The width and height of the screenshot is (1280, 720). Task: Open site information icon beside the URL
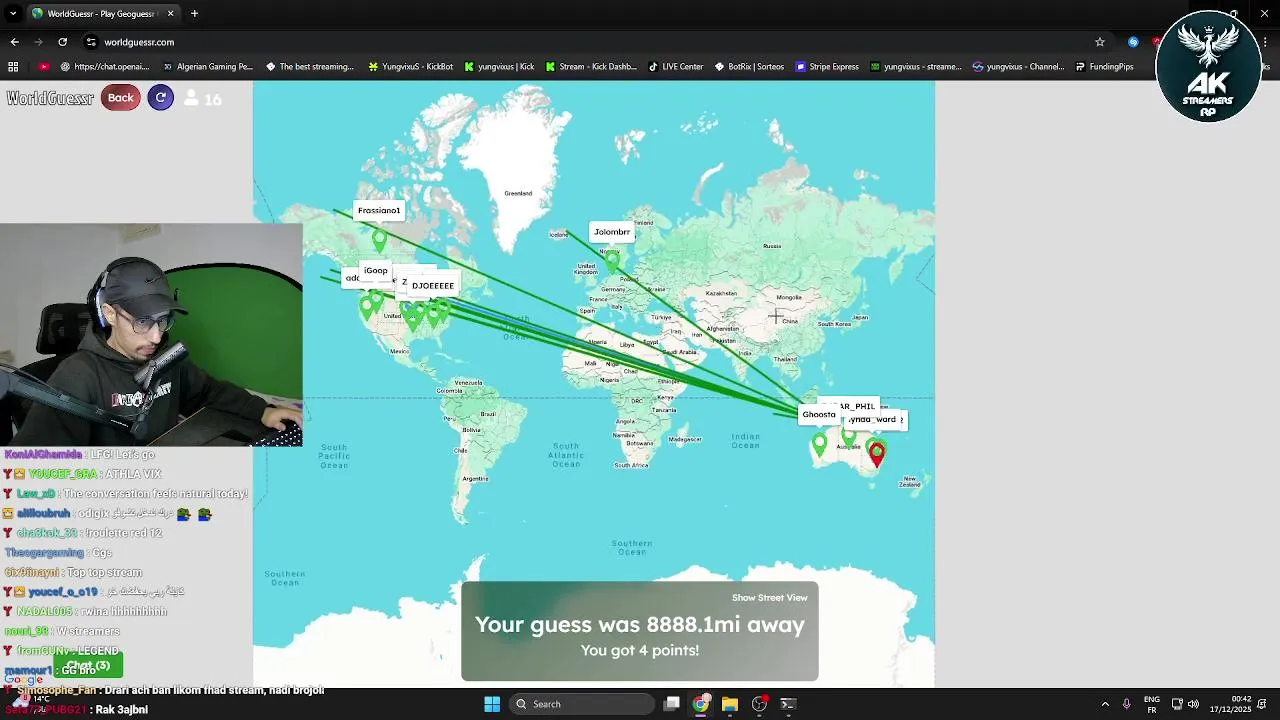[x=91, y=42]
